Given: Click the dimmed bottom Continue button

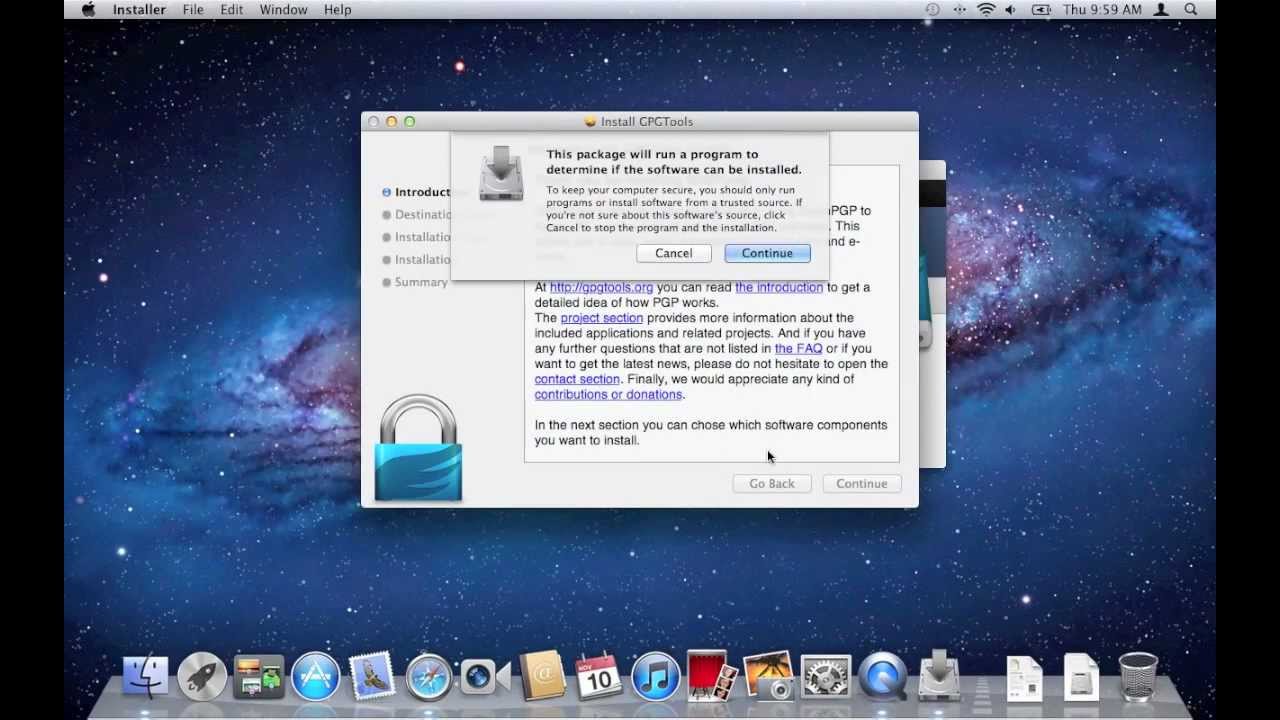Looking at the screenshot, I should (861, 483).
